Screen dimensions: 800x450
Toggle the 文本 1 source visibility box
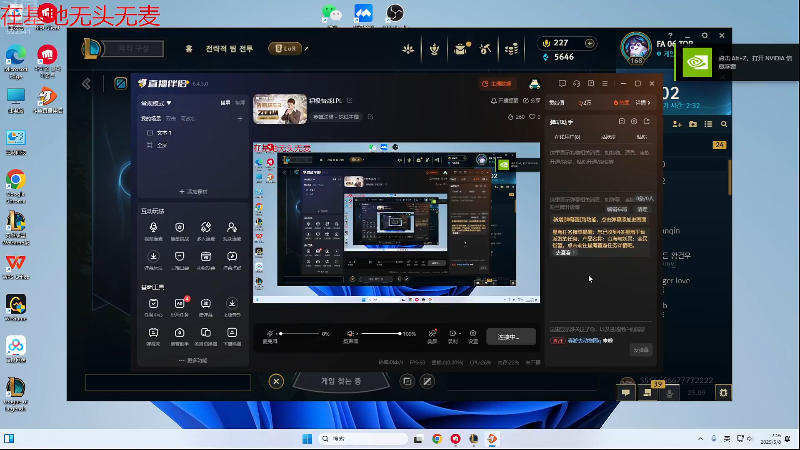point(149,133)
